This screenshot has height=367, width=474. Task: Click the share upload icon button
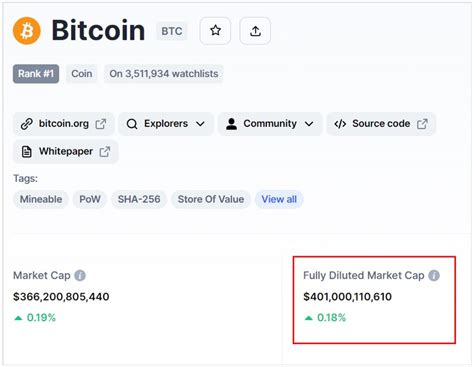point(255,31)
